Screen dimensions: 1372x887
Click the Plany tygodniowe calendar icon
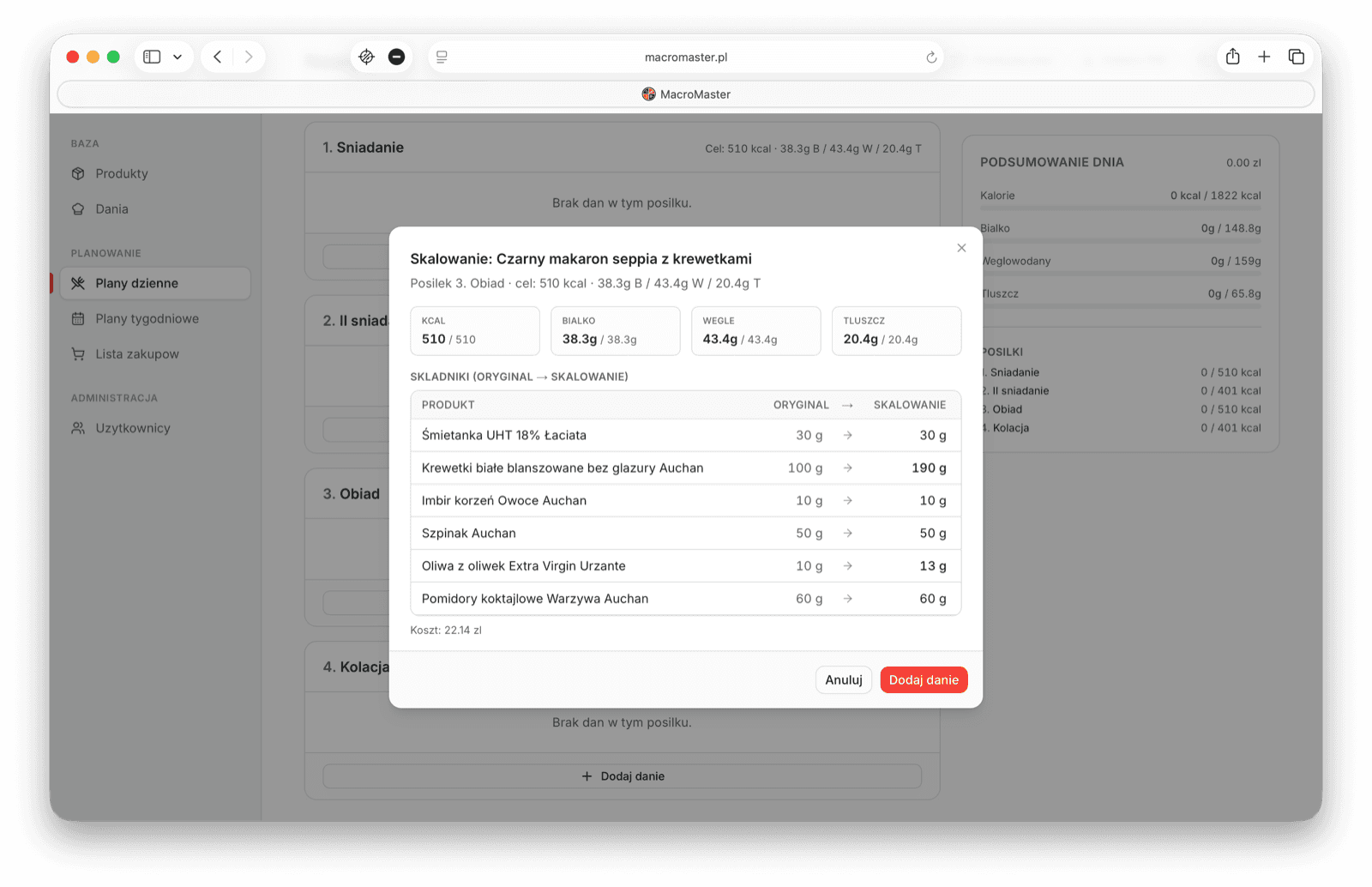point(78,318)
